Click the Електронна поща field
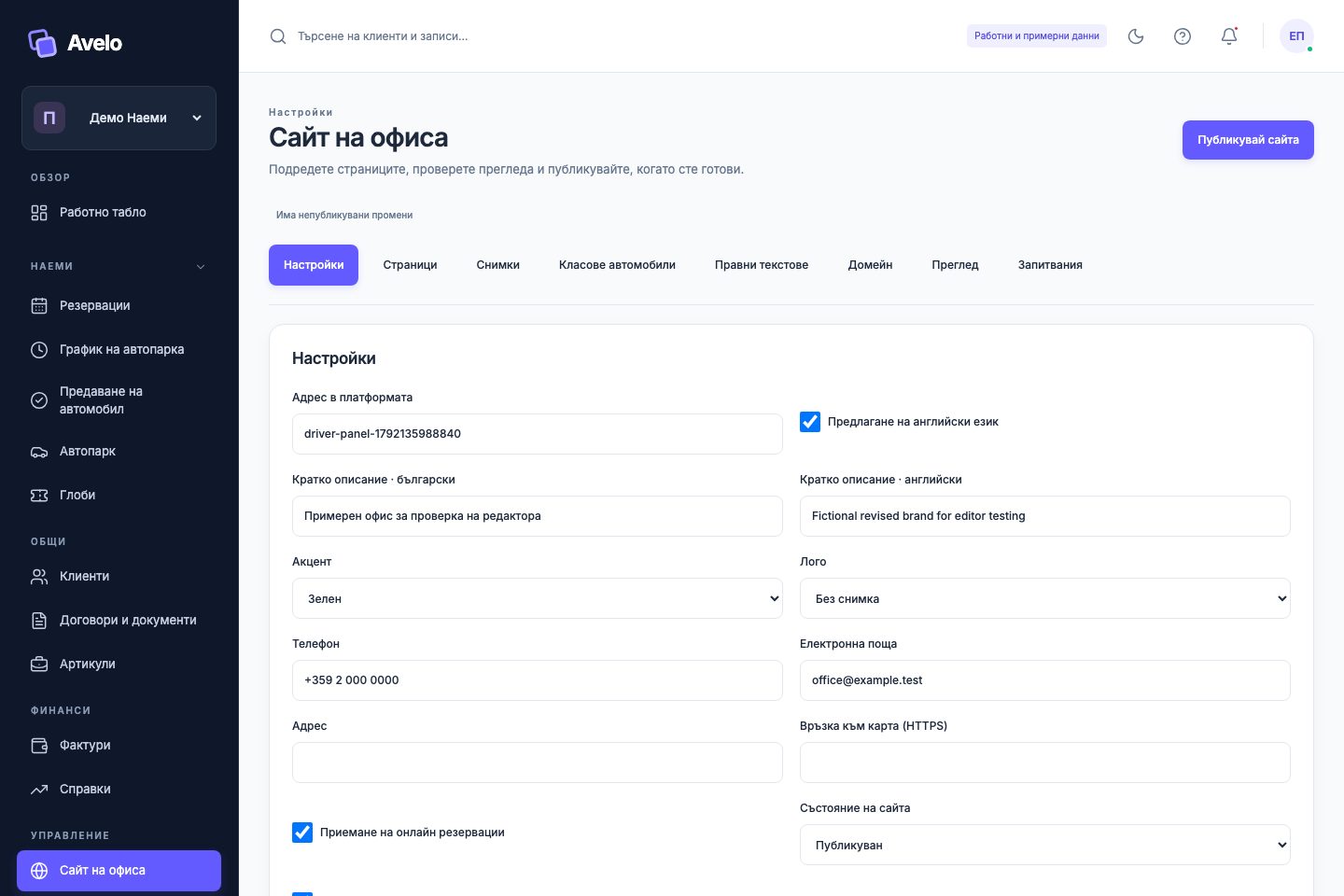The height and width of the screenshot is (896, 1344). 1045,680
